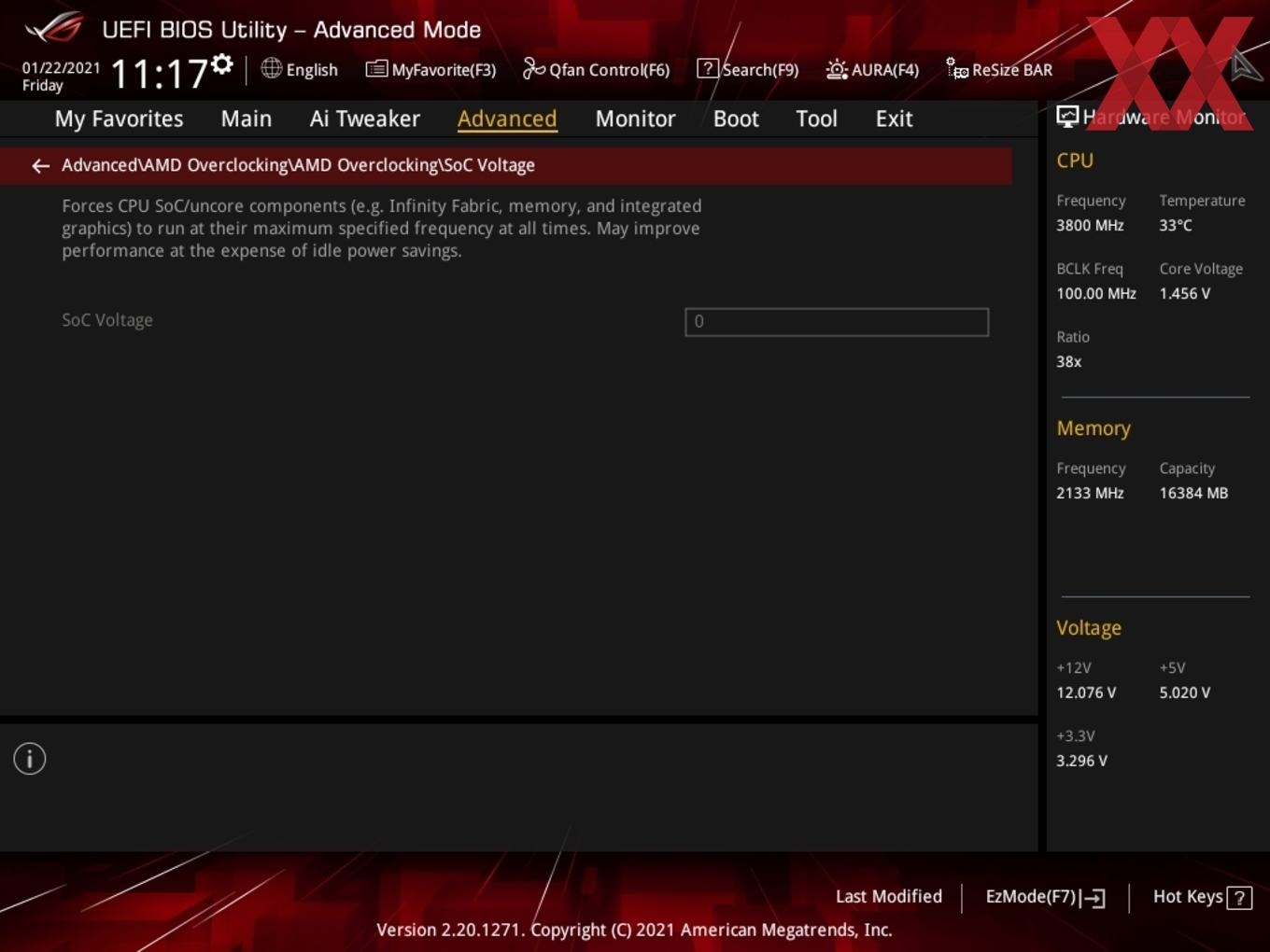This screenshot has width=1270, height=952.
Task: Select the Advanced tab
Action: [x=507, y=119]
